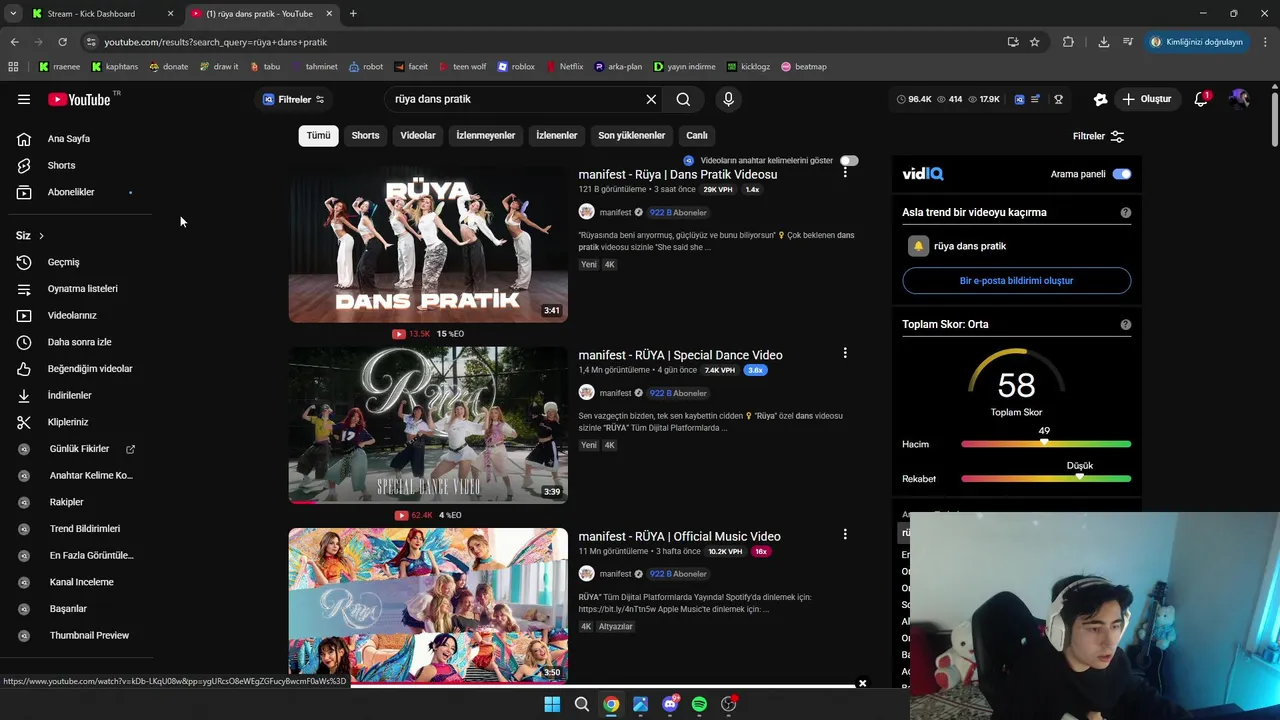
Task: Open Windows taskbar search
Action: point(581,704)
